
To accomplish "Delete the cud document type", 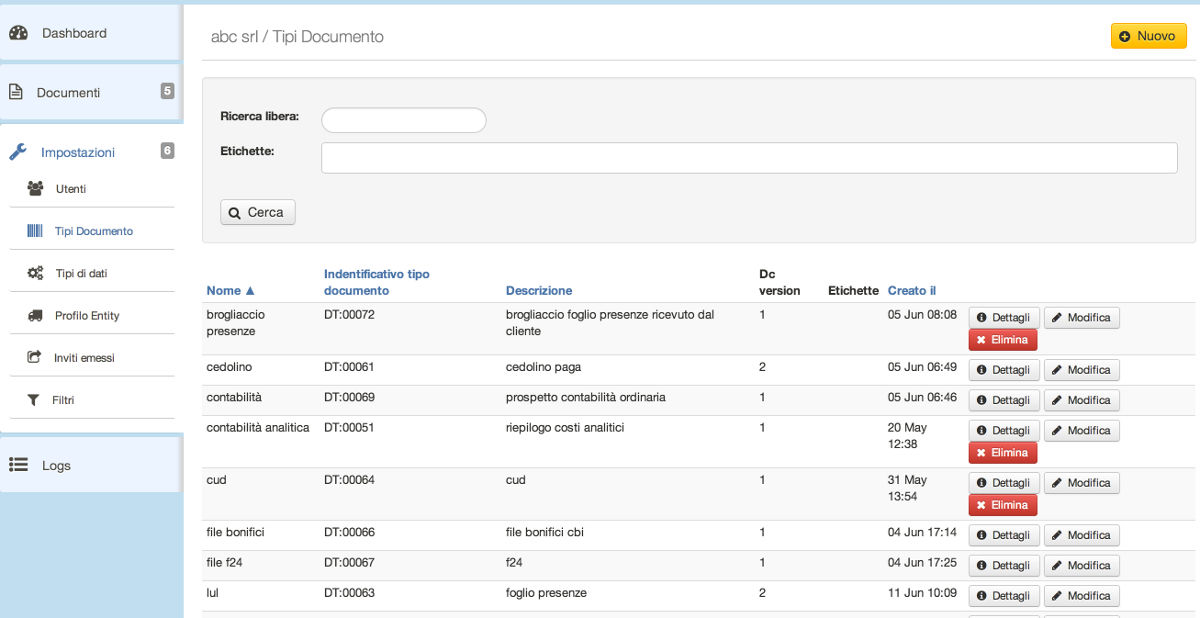I will pos(1003,505).
